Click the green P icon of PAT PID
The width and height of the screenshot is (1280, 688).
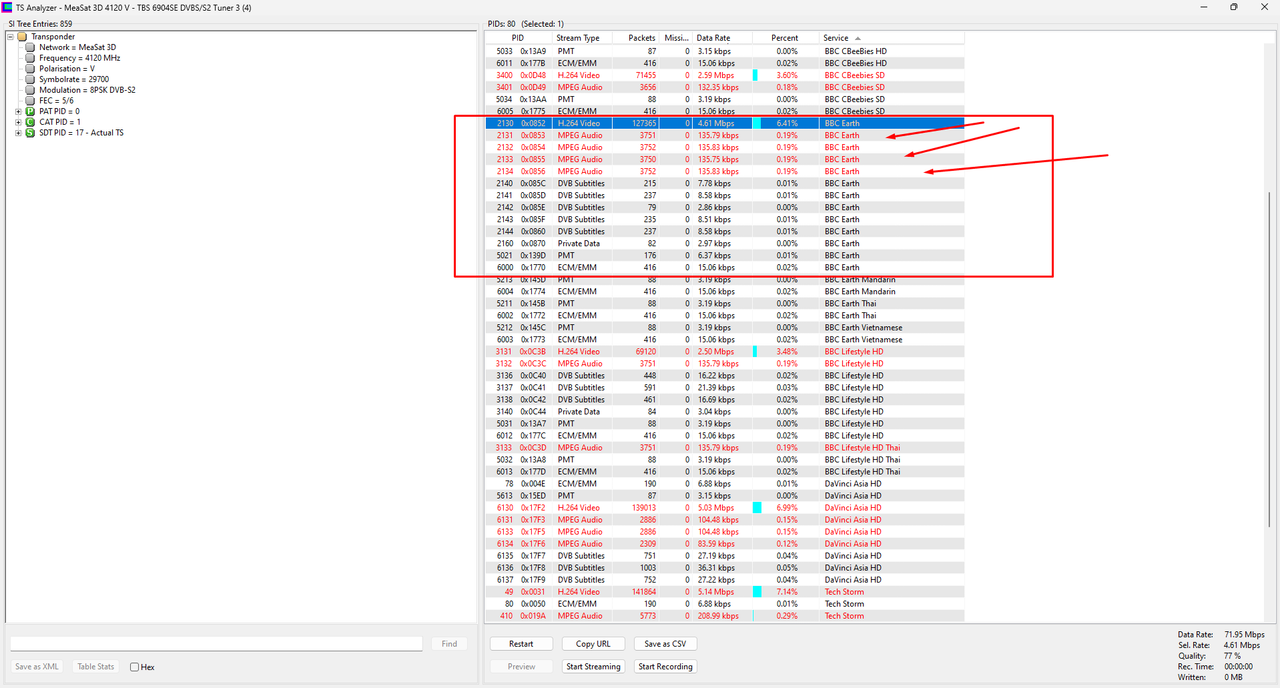30,111
